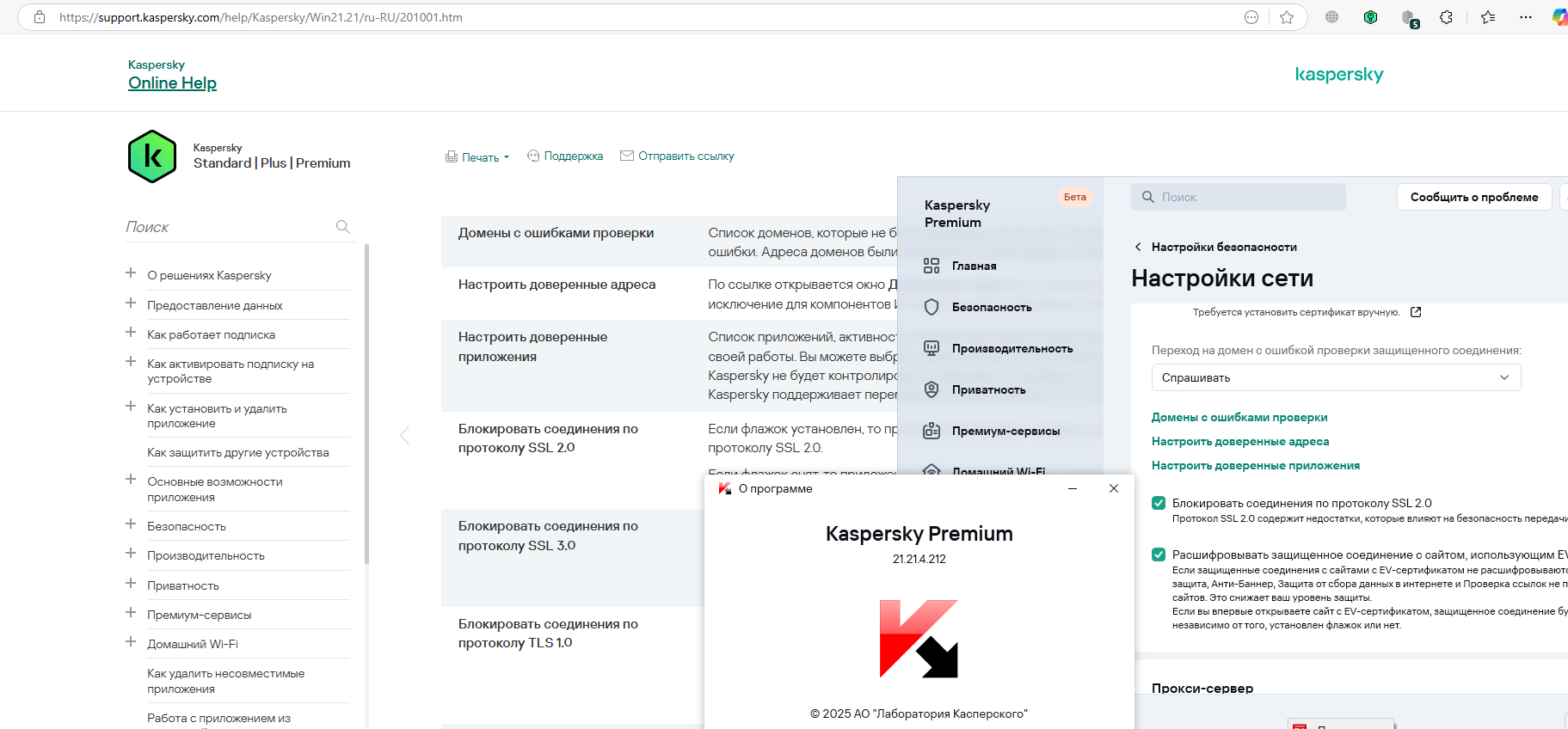Viewport: 1568px width, 729px height.
Task: Click the Безопасность shield icon in sidebar
Action: (932, 307)
